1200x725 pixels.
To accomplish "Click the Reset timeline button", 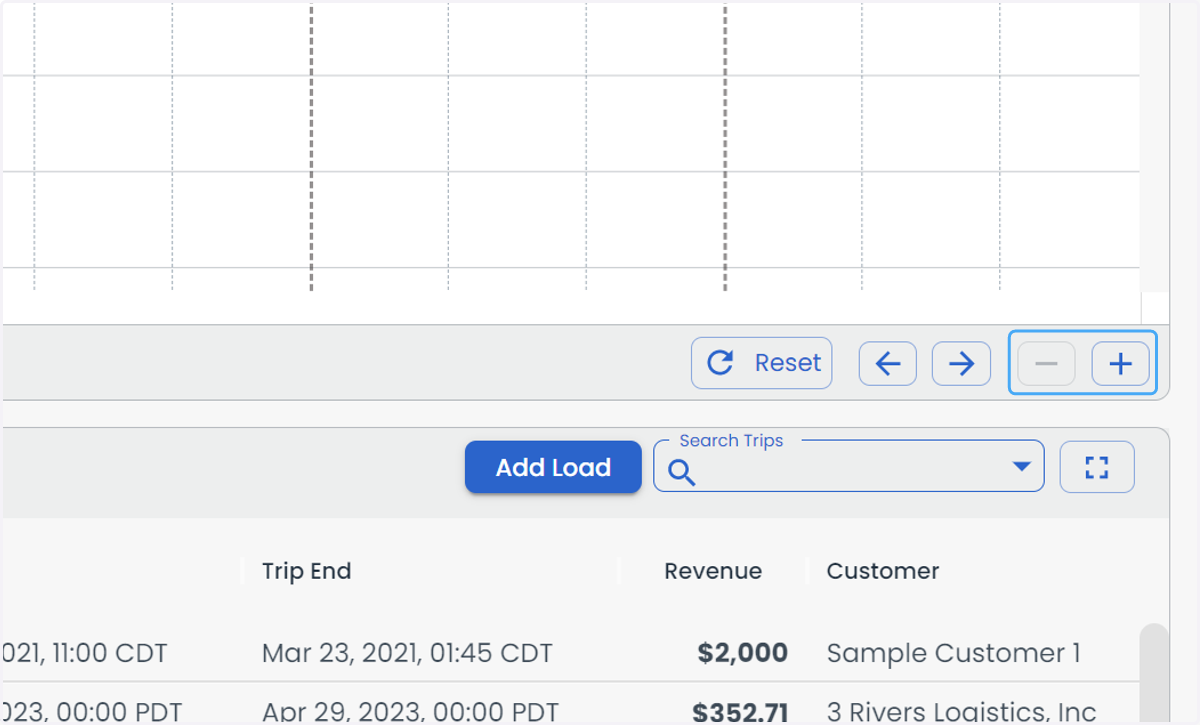I will [761, 363].
